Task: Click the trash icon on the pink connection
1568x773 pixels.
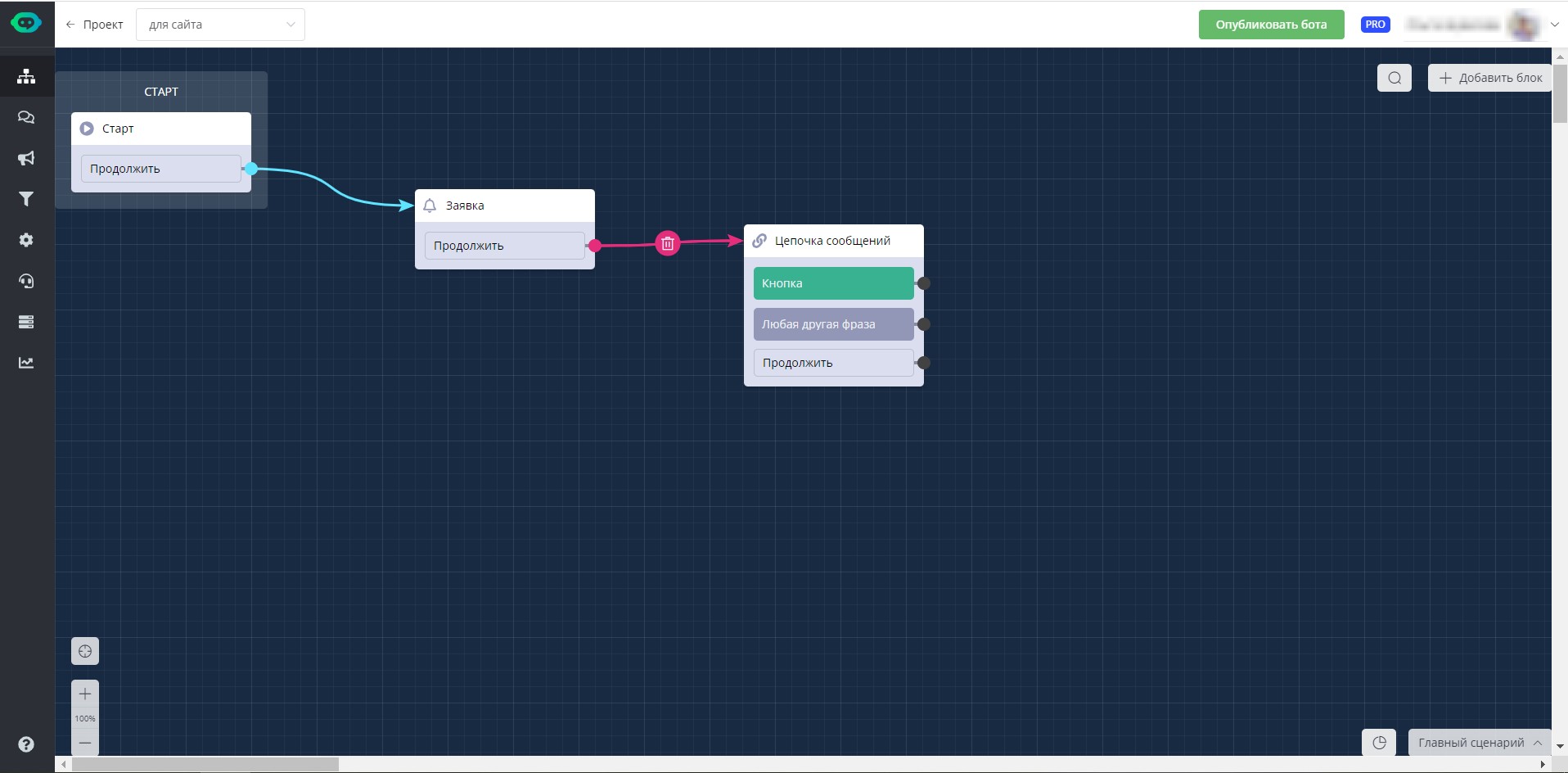Action: pyautogui.click(x=668, y=243)
